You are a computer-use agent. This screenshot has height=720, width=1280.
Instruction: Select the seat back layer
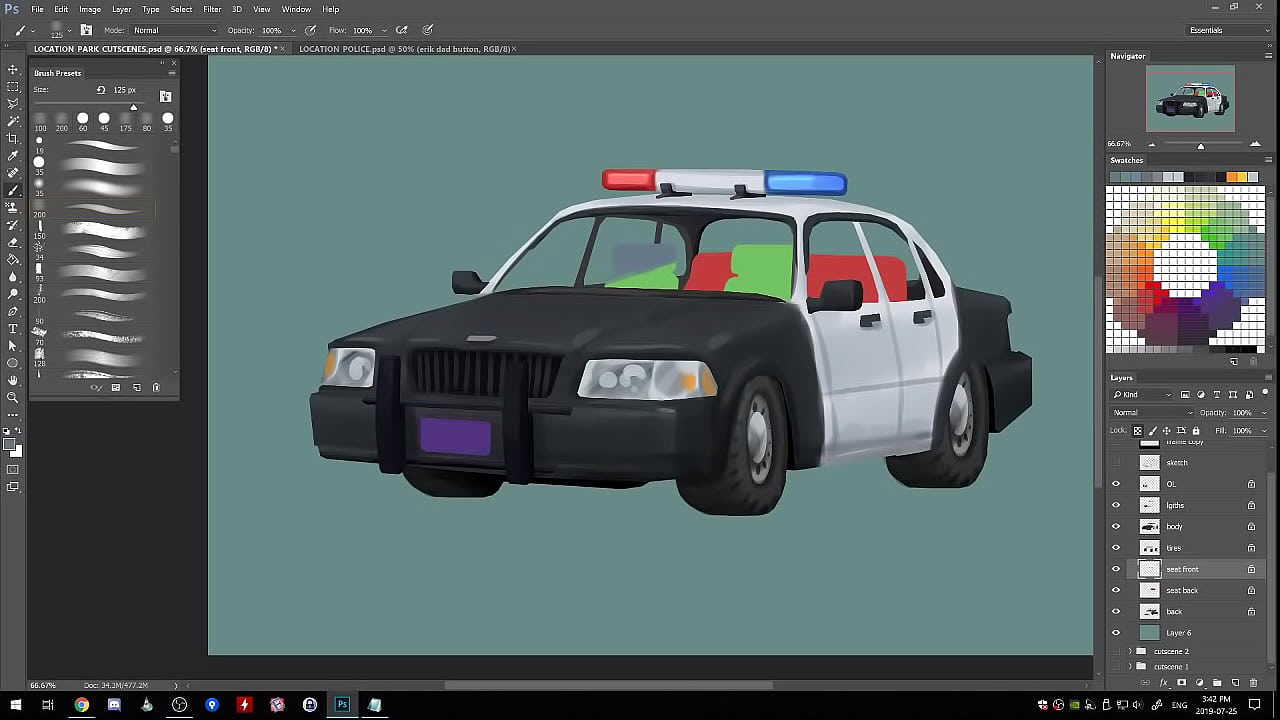1182,590
